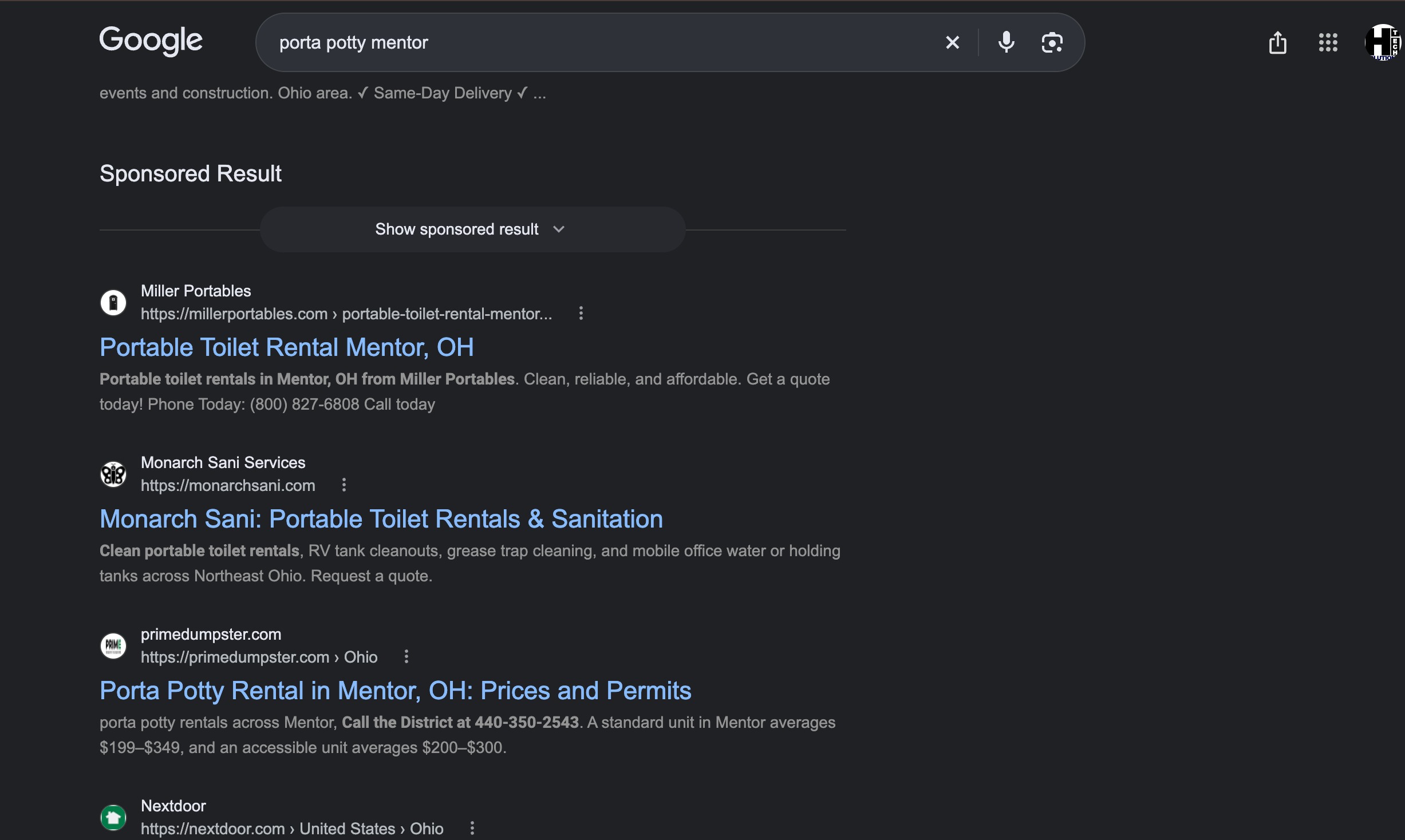Open more options for primedumpster result
This screenshot has width=1405, height=840.
click(406, 656)
